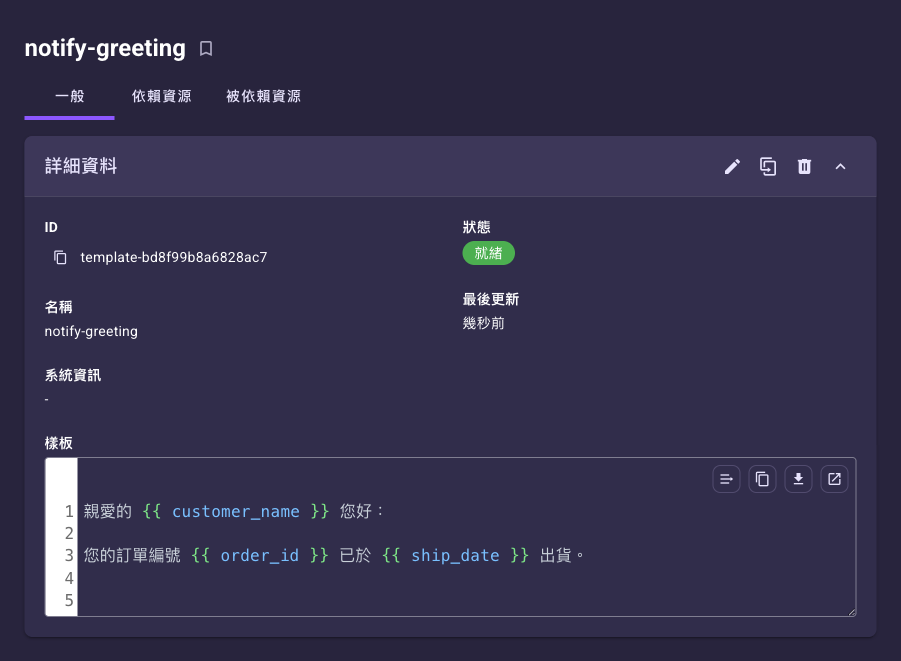Click the order_id variable in line 3
The height and width of the screenshot is (661, 901).
coord(260,555)
